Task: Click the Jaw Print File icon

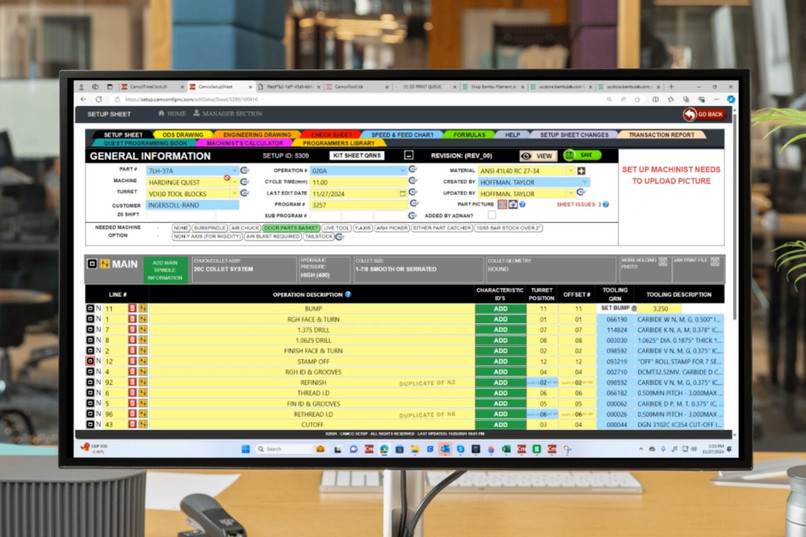Action: (715, 262)
